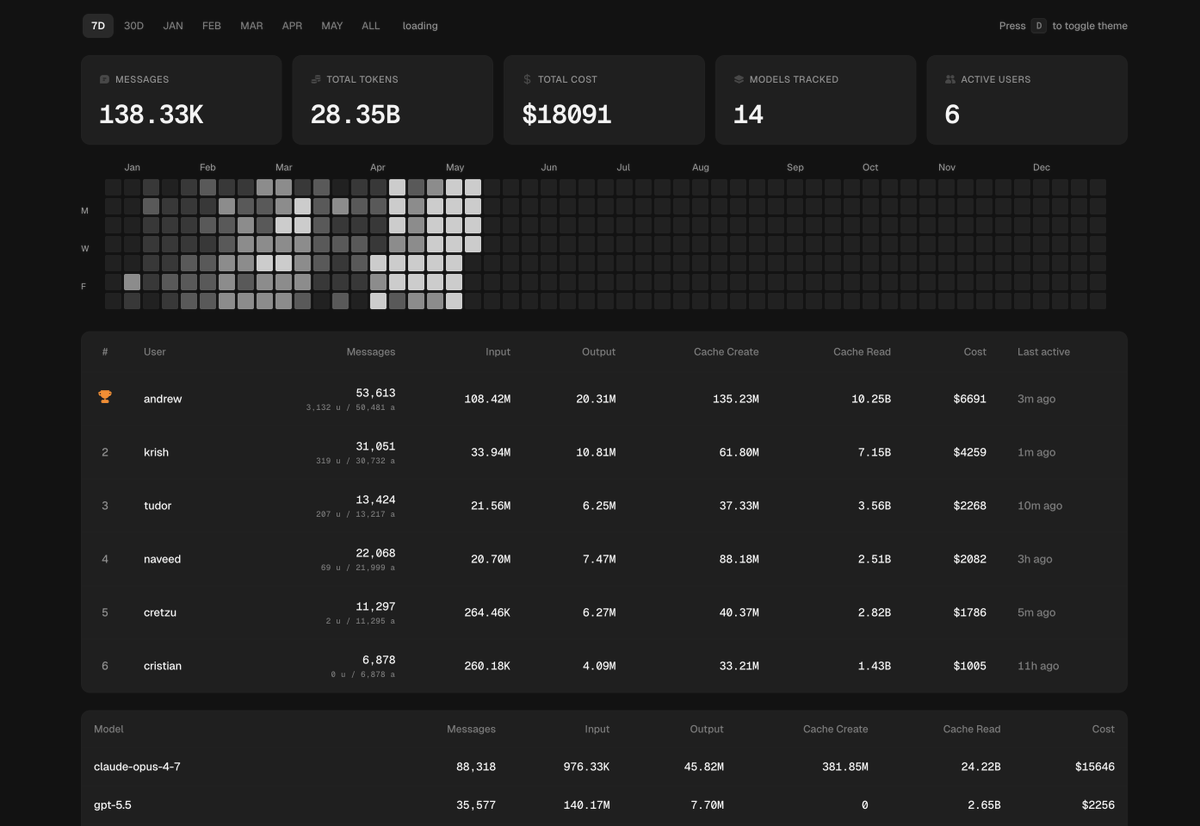The height and width of the screenshot is (826, 1200).
Task: Select the MAR filter tab
Action: point(252,26)
